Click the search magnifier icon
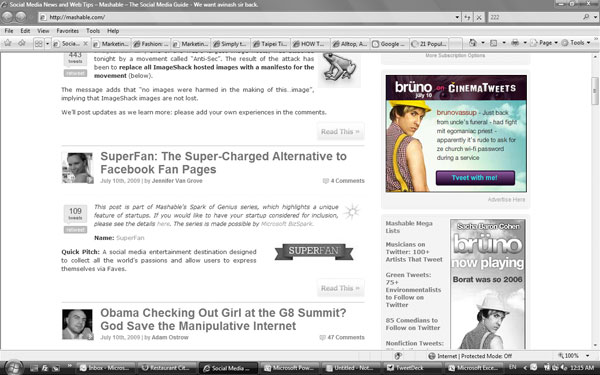This screenshot has height=375, width=600. click(x=586, y=17)
